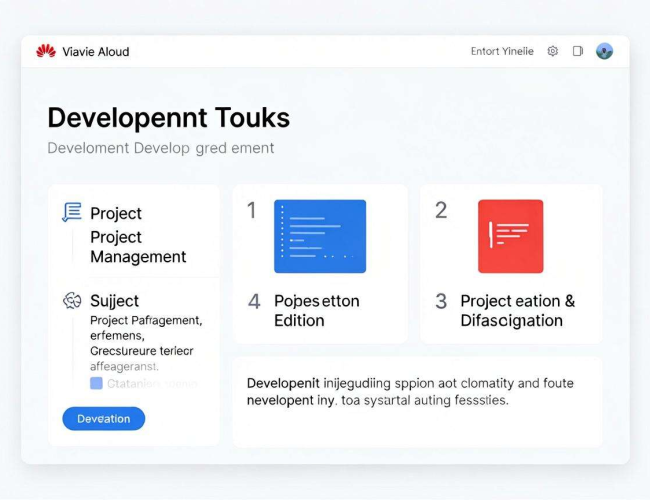This screenshot has height=500, width=650.
Task: Open settings via the gear icon
Action: tap(553, 51)
